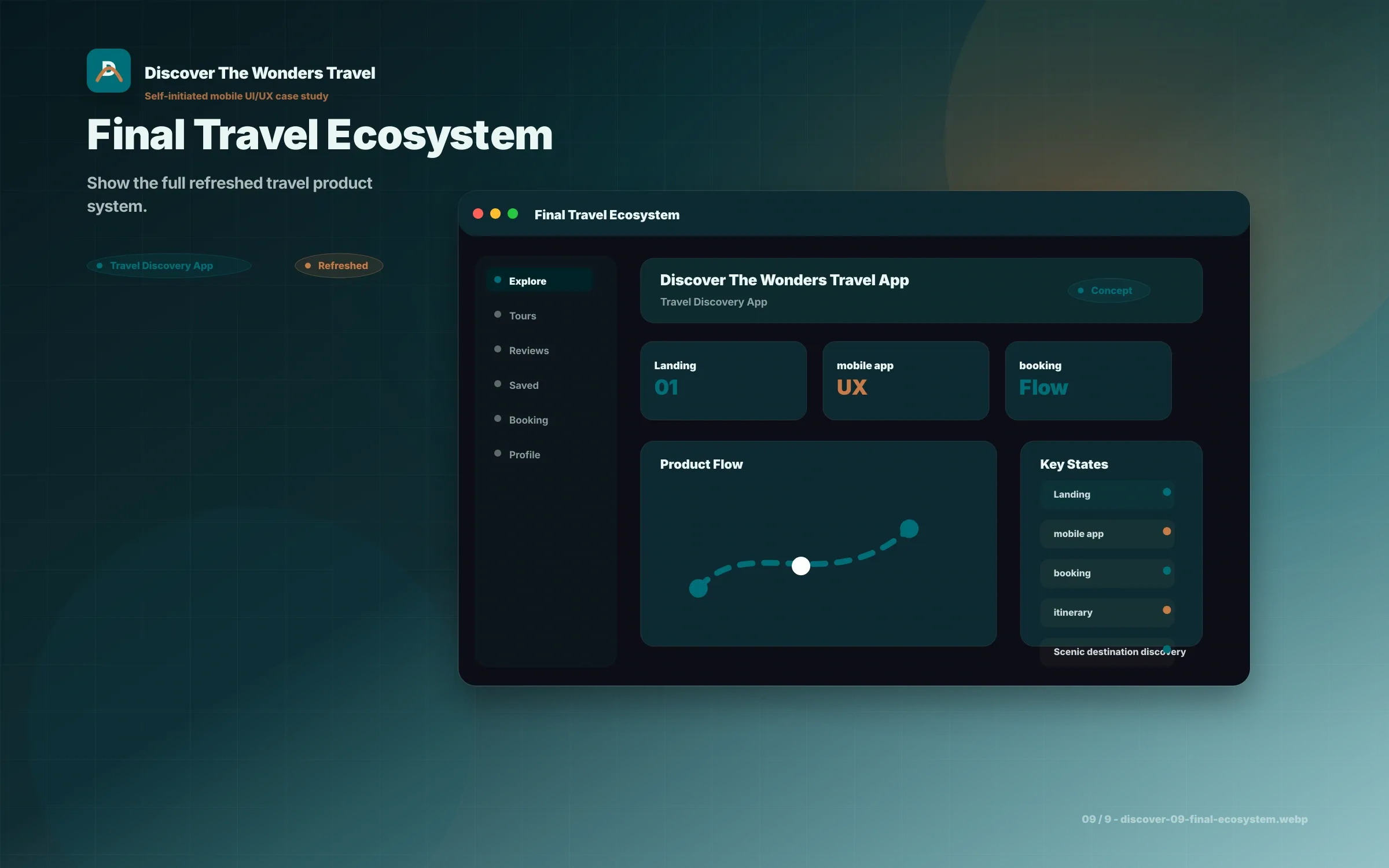Click the white midpoint on Product Flow
Image resolution: width=1389 pixels, height=868 pixels.
click(801, 565)
